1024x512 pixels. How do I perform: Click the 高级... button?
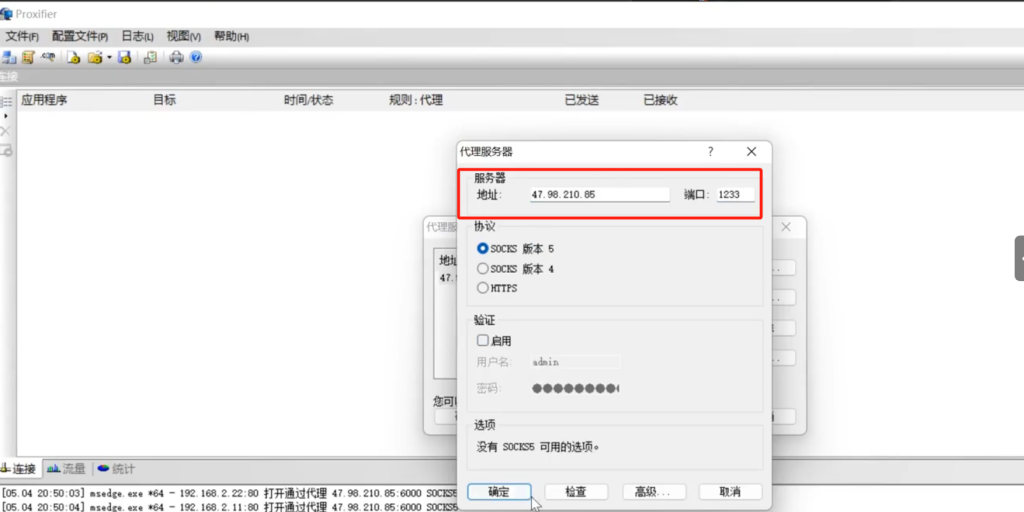pyautogui.click(x=654, y=492)
